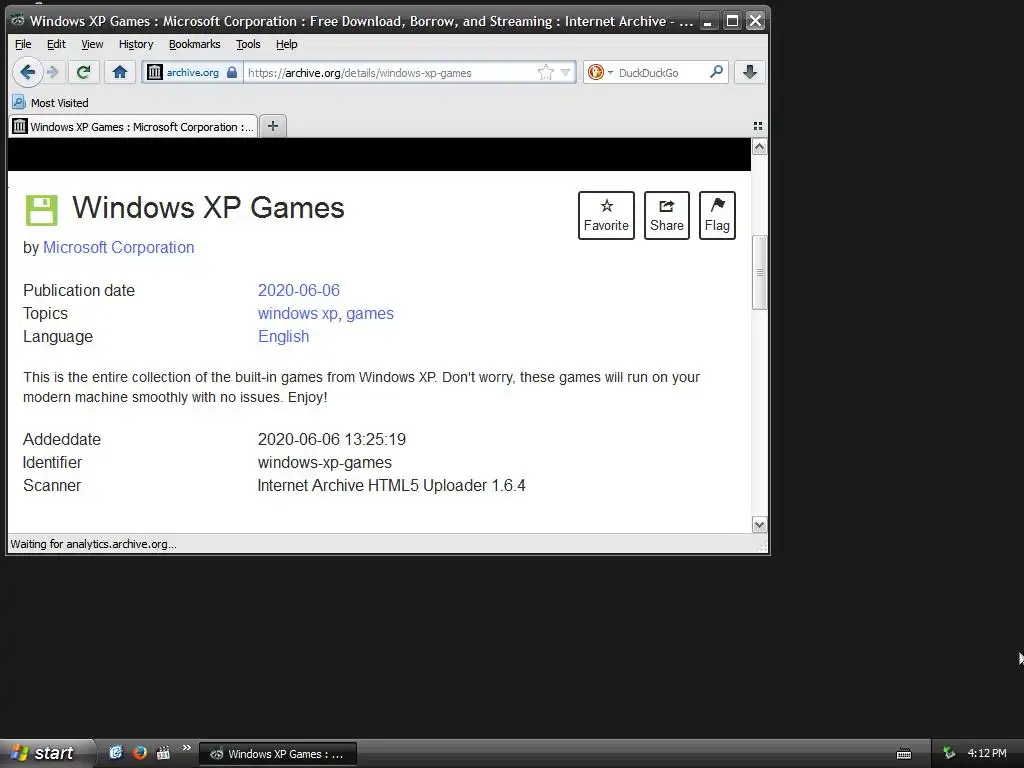Viewport: 1024px width, 768px height.
Task: Launch Firefox from quick launch
Action: 140,753
